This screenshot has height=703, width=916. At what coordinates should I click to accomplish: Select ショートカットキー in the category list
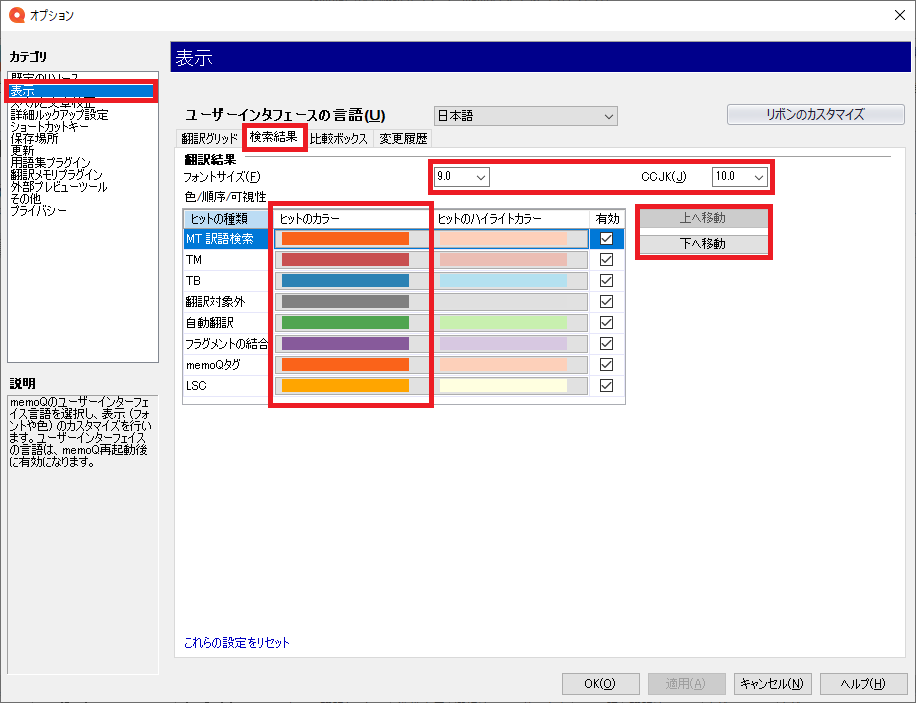(x=50, y=127)
